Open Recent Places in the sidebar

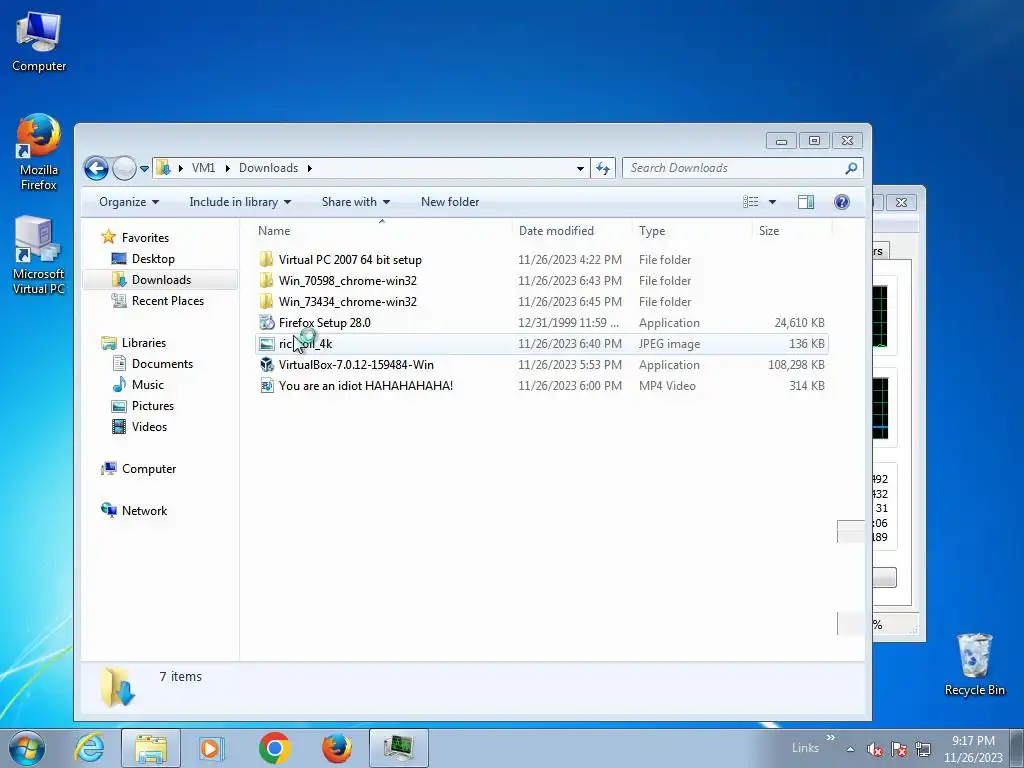(167, 300)
